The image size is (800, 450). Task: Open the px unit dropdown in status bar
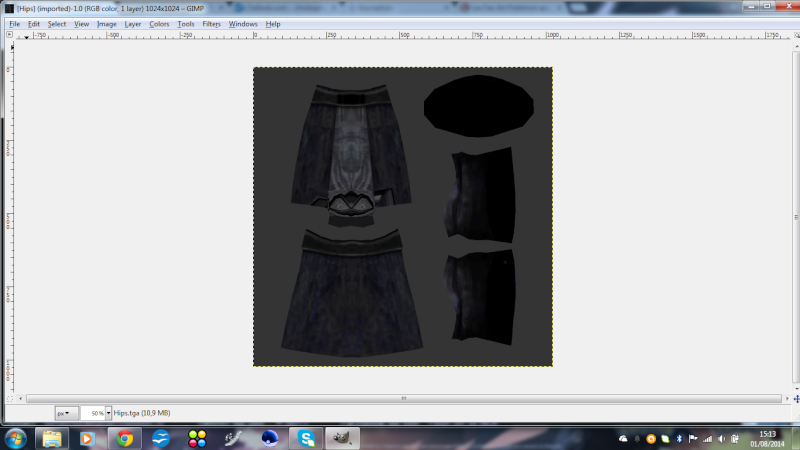click(66, 413)
